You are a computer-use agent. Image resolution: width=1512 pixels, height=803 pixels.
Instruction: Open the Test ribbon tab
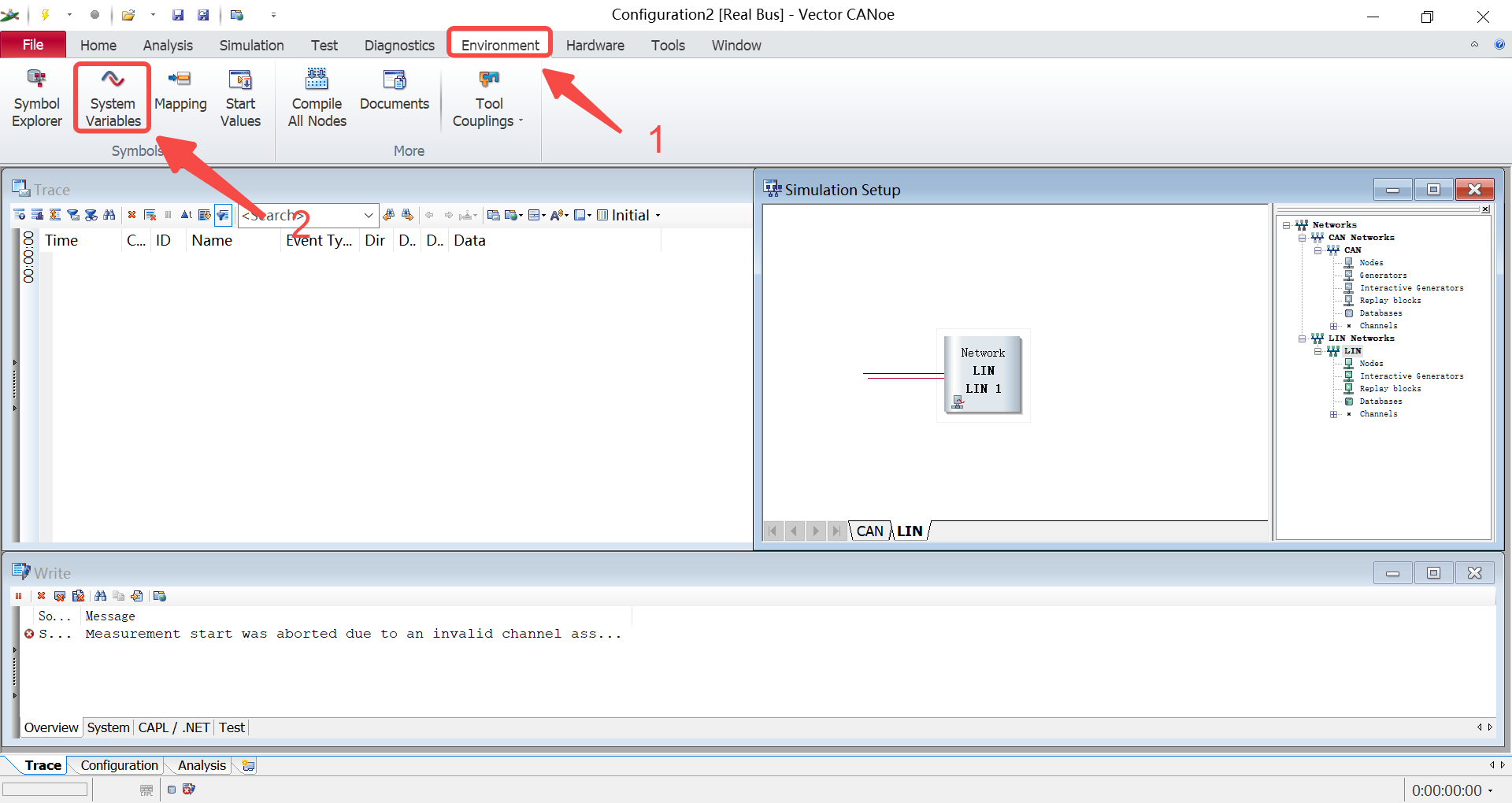[x=324, y=46]
